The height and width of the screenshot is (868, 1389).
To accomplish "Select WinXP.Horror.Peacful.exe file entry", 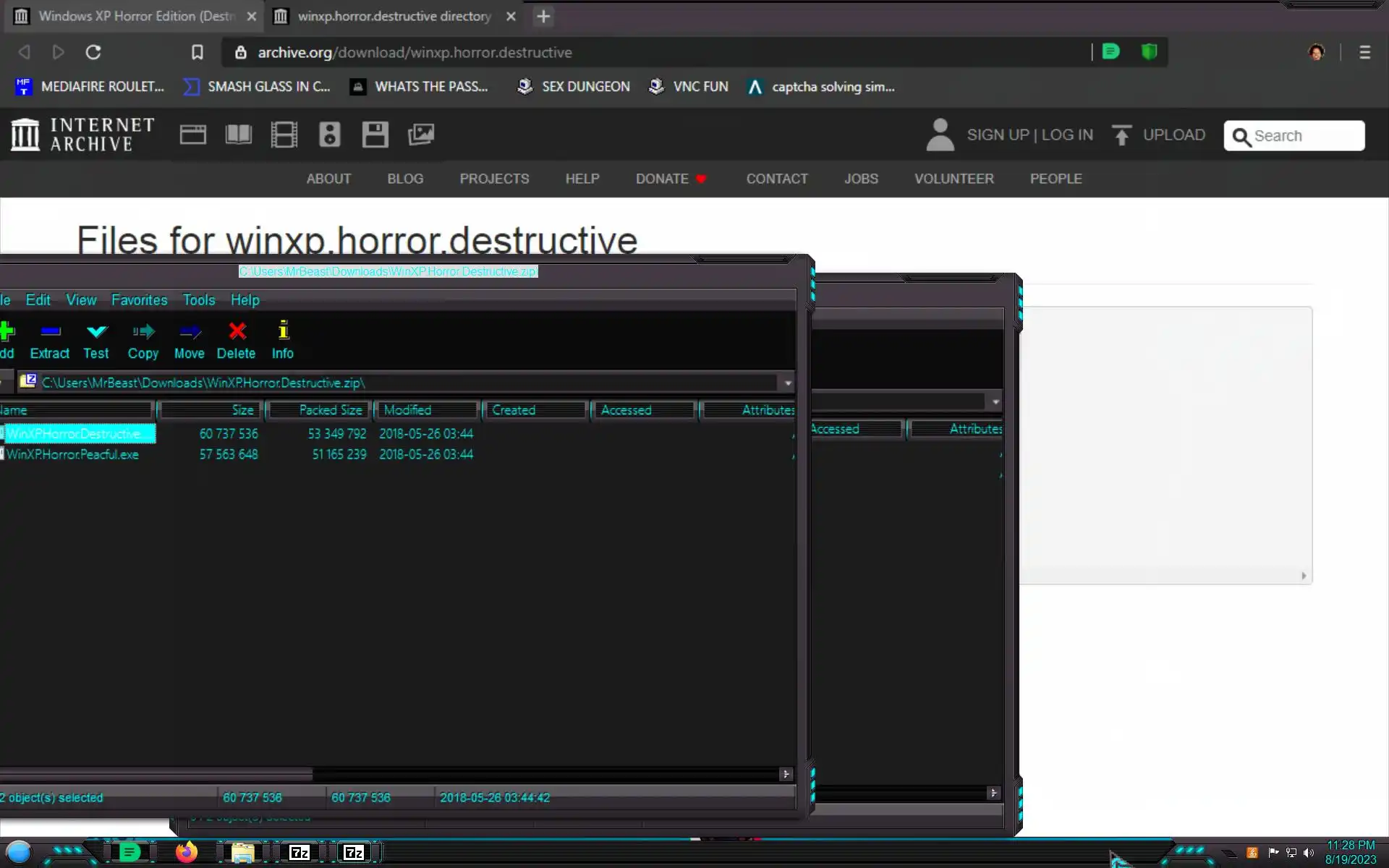I will pos(72,455).
